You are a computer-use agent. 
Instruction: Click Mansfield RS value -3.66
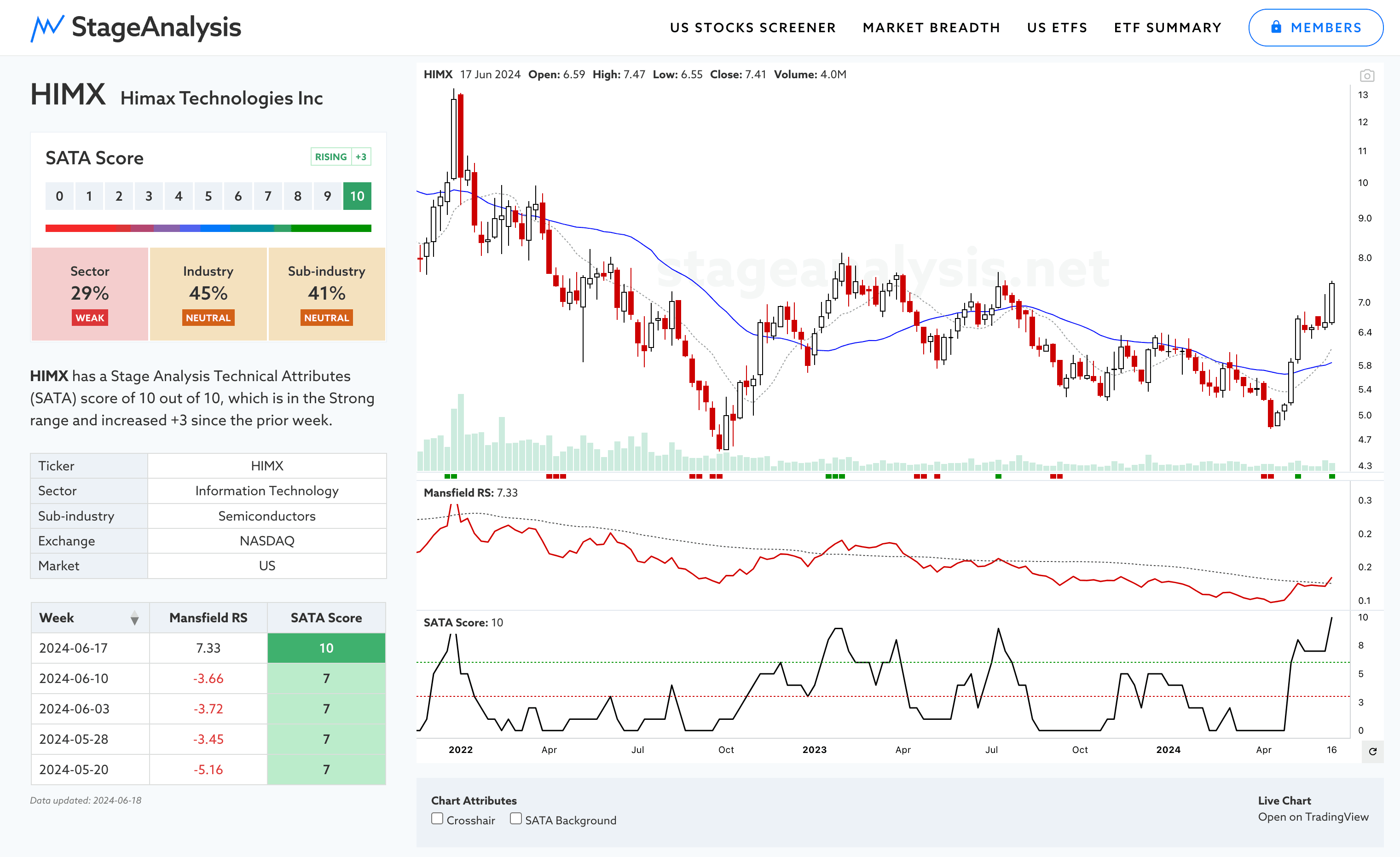[208, 678]
